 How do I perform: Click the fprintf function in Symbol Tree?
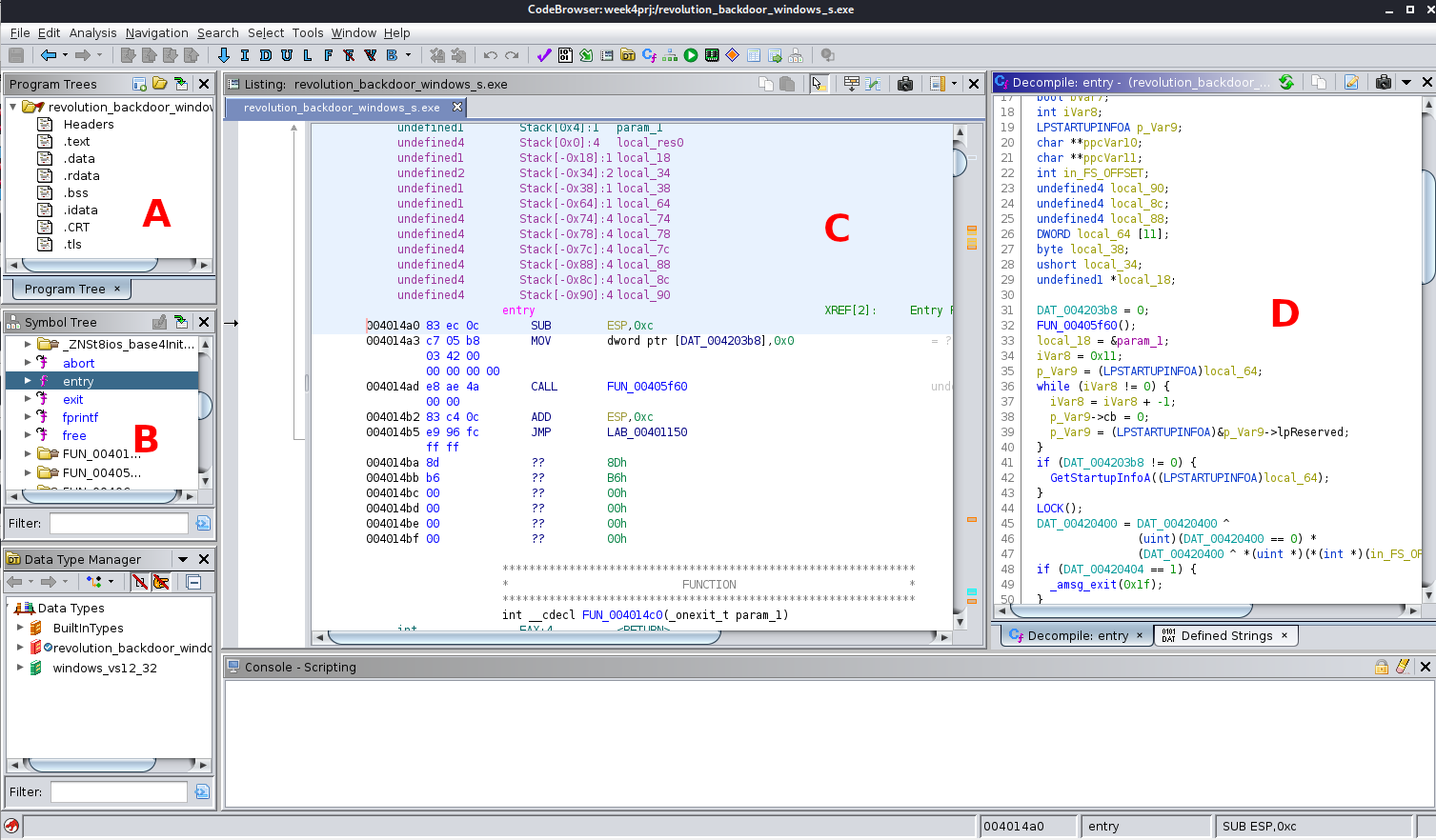80,417
